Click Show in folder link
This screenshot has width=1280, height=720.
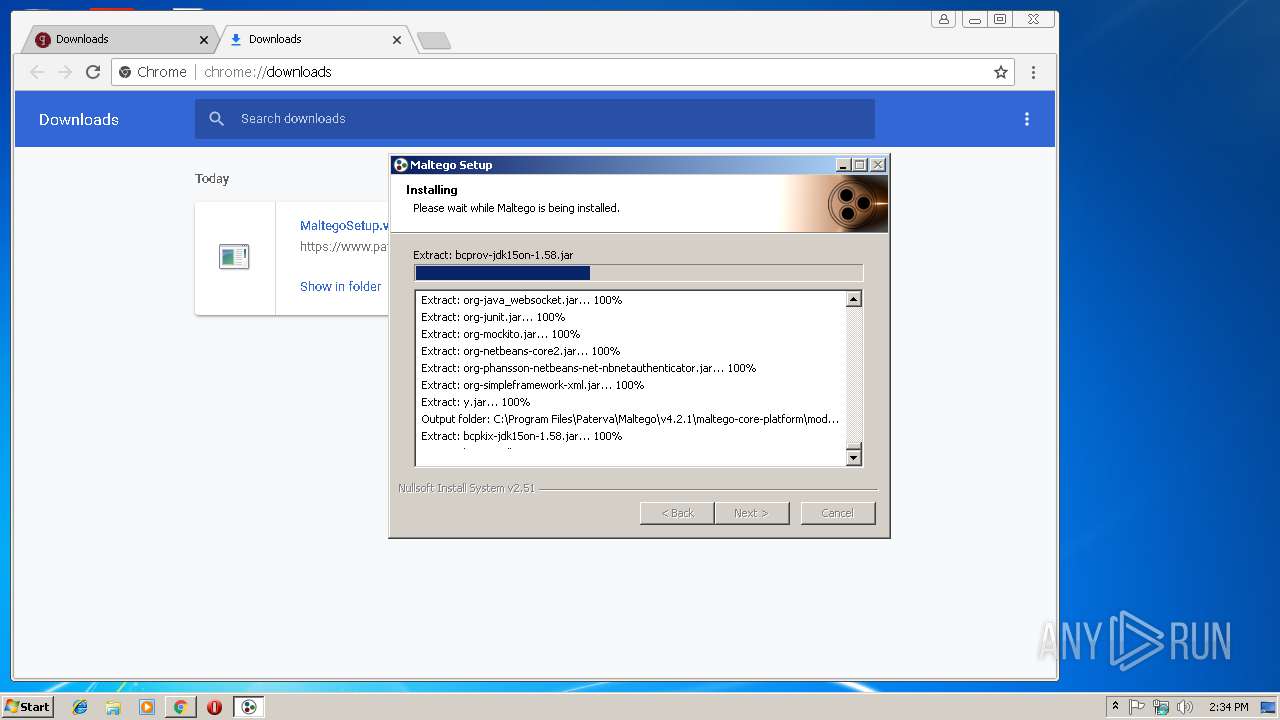[340, 286]
